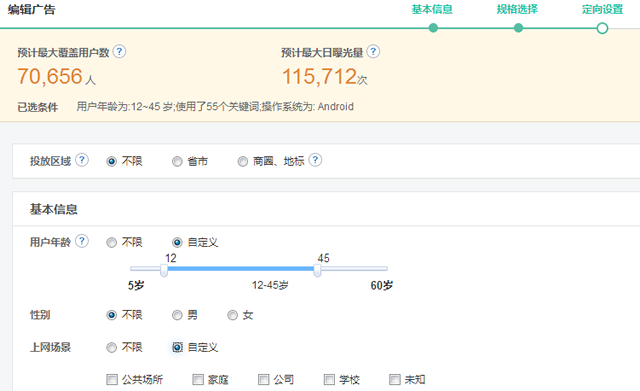Click help icon next to 投放区域

click(x=82, y=160)
